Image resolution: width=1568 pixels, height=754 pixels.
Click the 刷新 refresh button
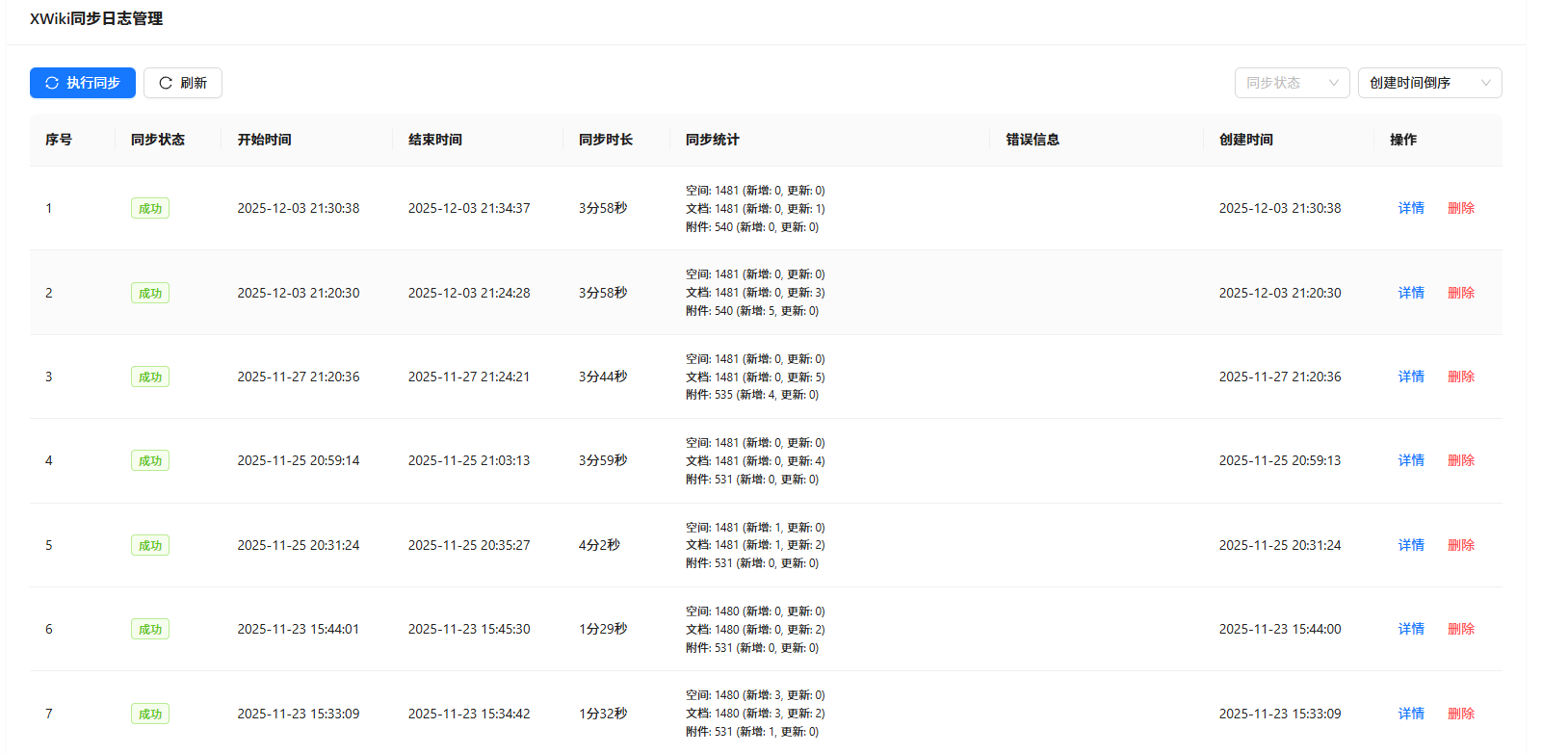click(x=183, y=83)
